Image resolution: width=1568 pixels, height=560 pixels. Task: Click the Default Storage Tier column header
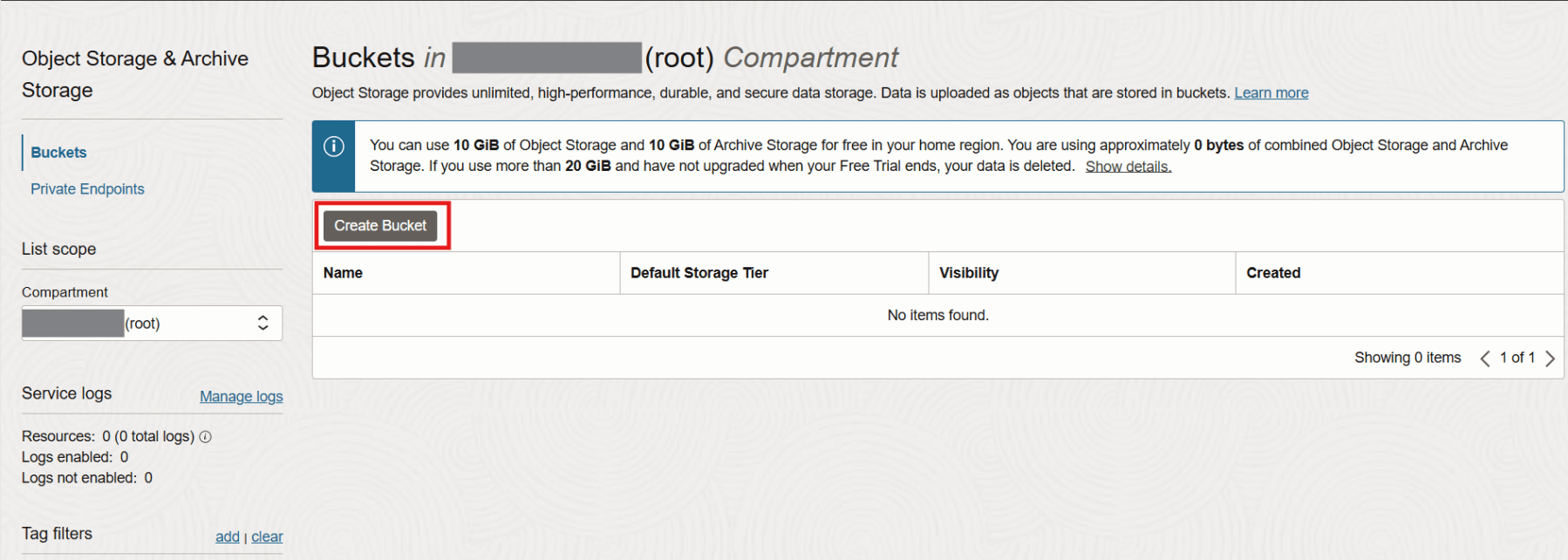tap(699, 273)
